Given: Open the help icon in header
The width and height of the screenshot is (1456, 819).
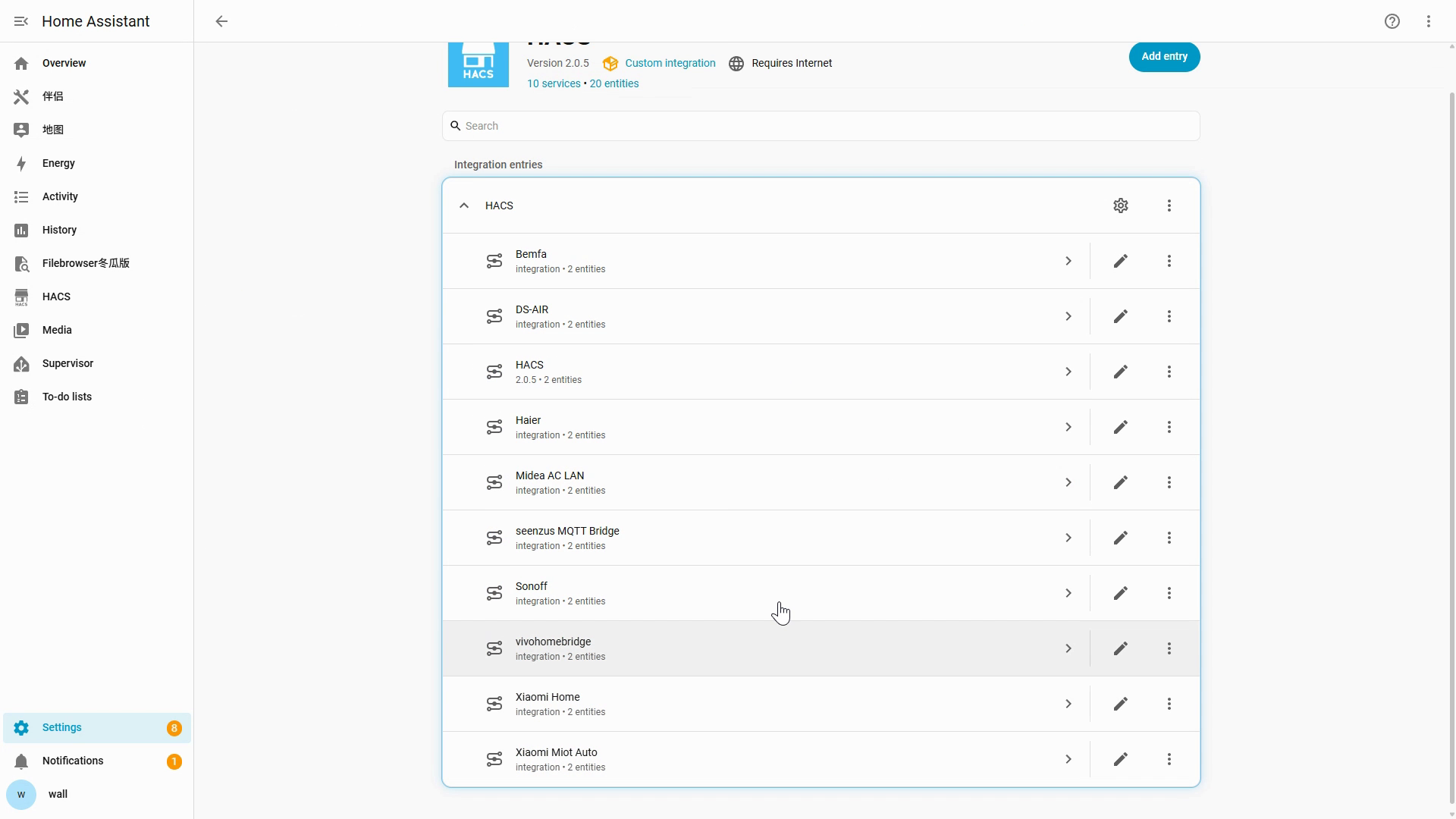Looking at the screenshot, I should (1392, 21).
